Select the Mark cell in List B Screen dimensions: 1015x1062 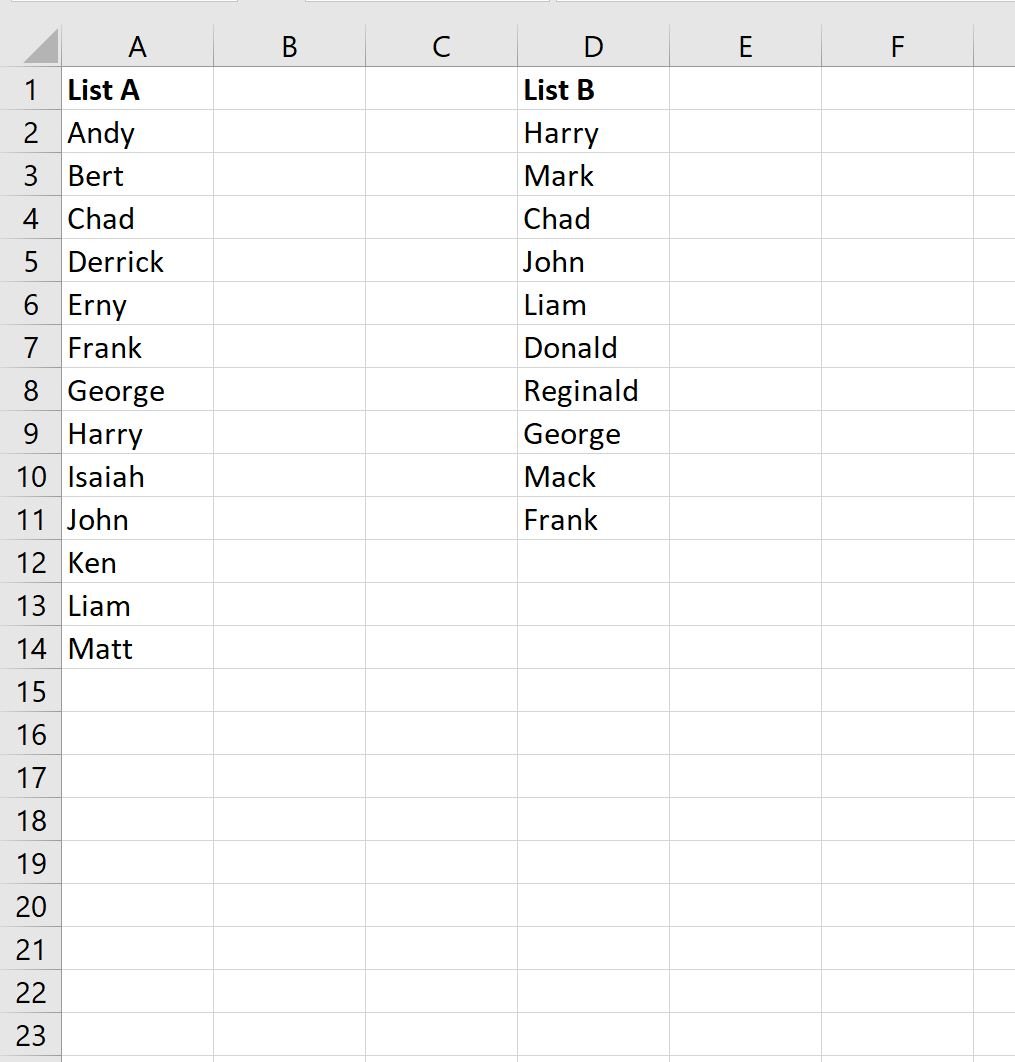pyautogui.click(x=593, y=175)
